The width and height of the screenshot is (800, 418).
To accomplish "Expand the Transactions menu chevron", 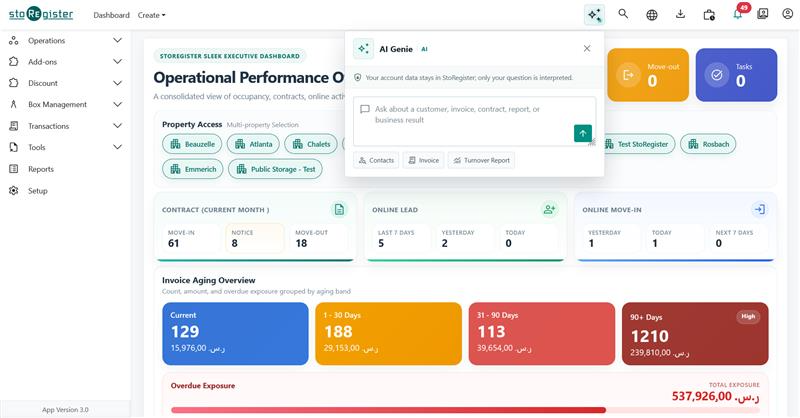I will point(117,126).
